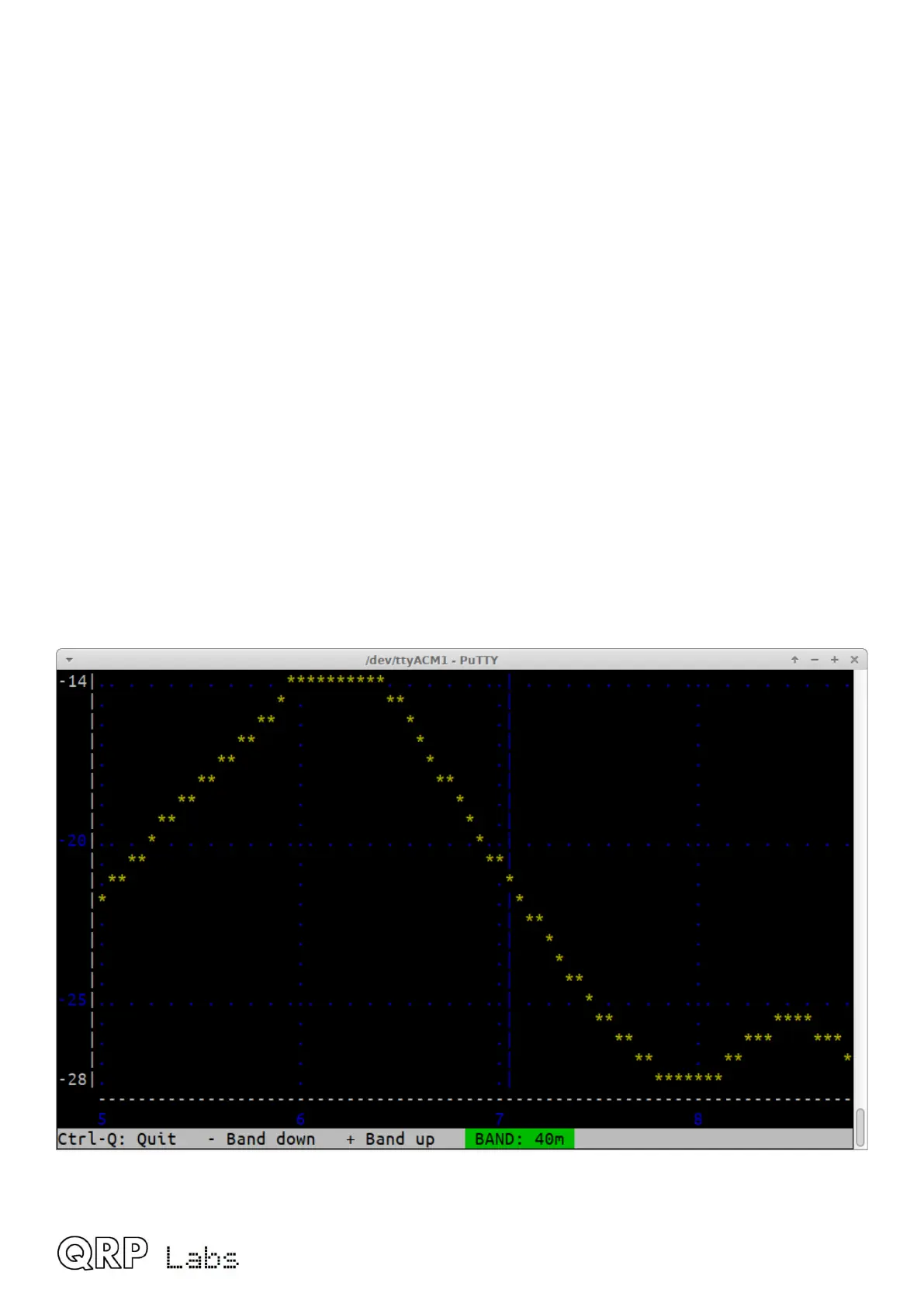Screen dimensions: 924x1307
Task: Click the PuTTY title bar up-arrow button
Action: tap(794, 660)
